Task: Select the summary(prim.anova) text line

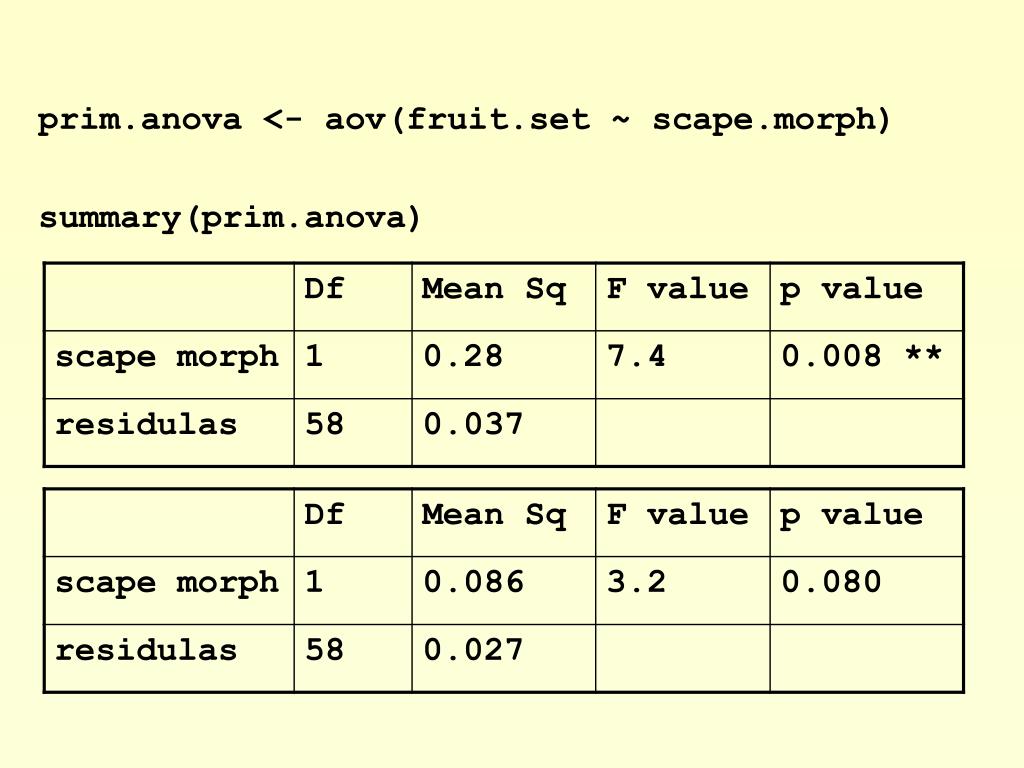Action: tap(230, 217)
